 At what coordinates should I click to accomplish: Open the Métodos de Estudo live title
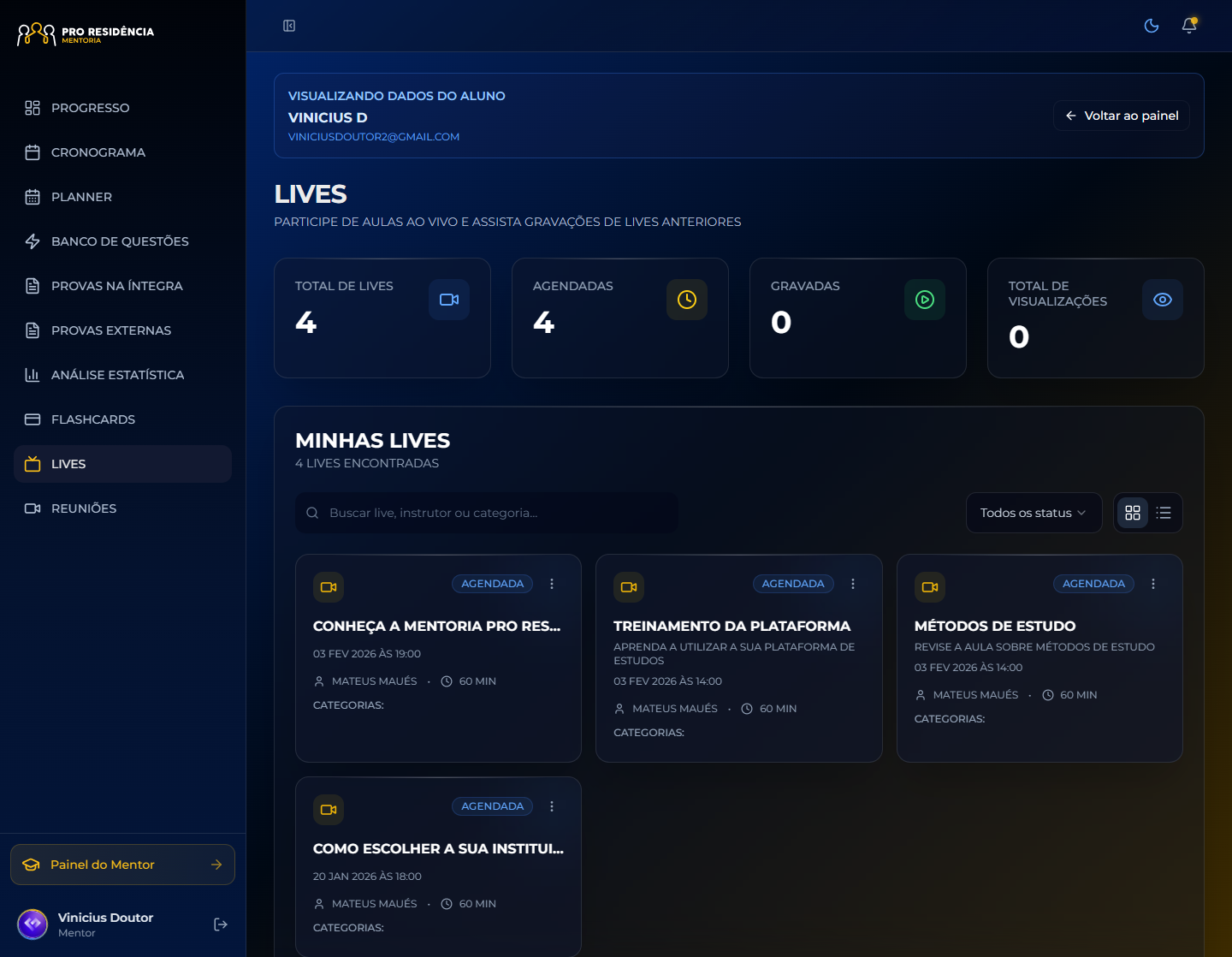995,627
